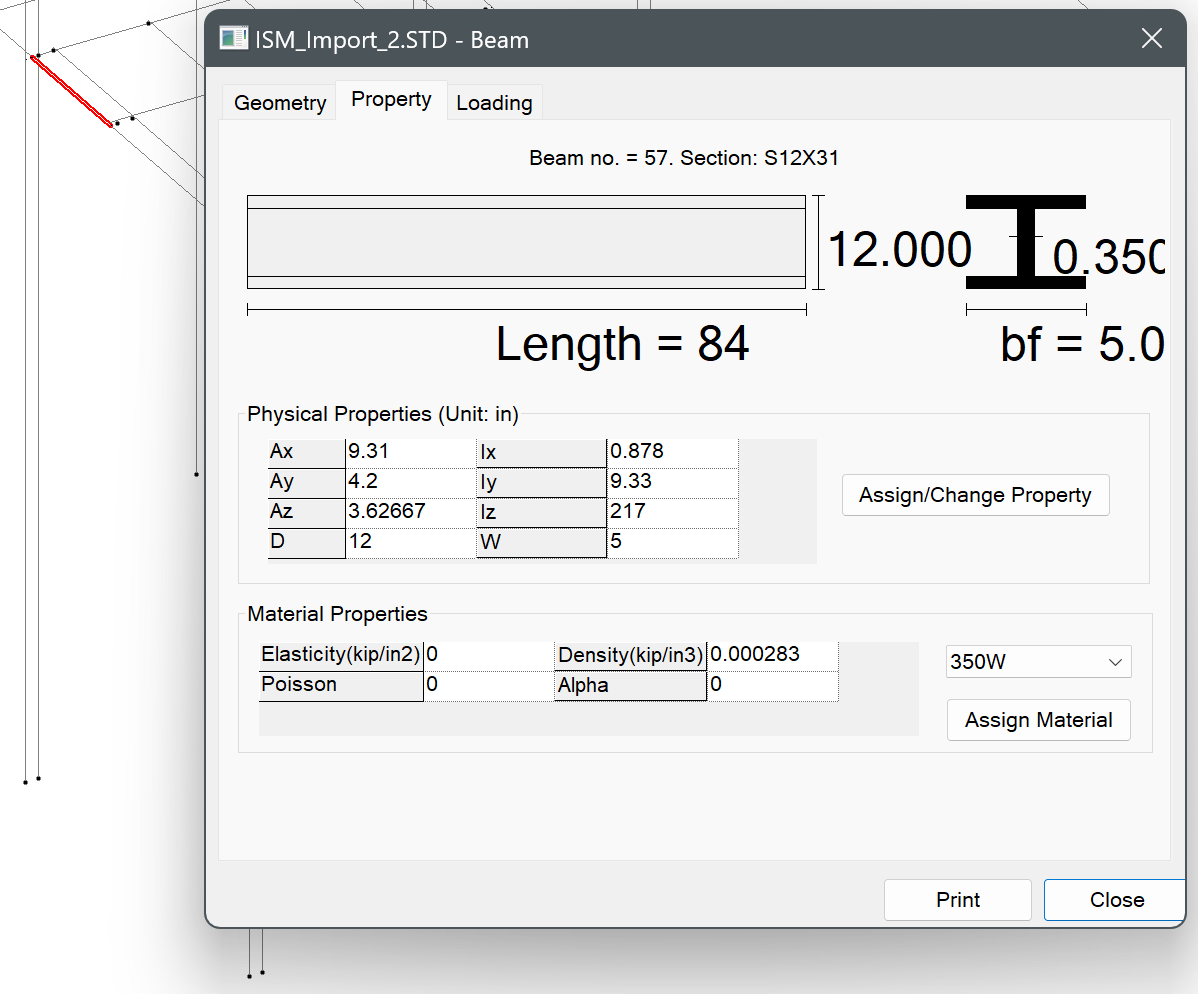Screen dimensions: 1198x994
Task: Click the 'Length = 84' dimension text
Action: pyautogui.click(x=622, y=344)
